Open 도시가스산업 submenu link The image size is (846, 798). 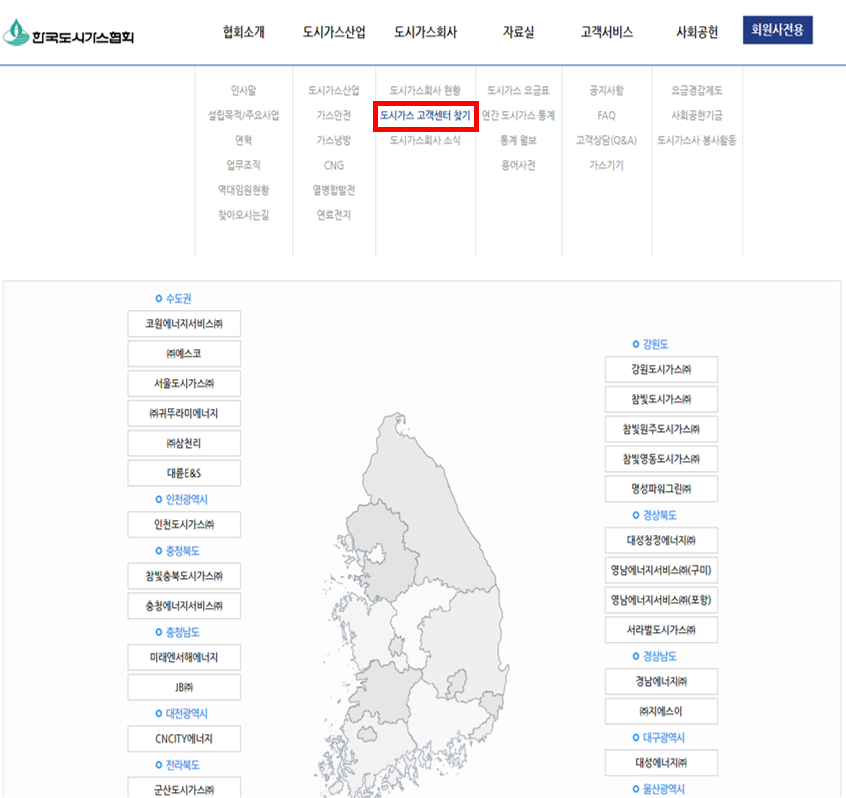click(334, 90)
